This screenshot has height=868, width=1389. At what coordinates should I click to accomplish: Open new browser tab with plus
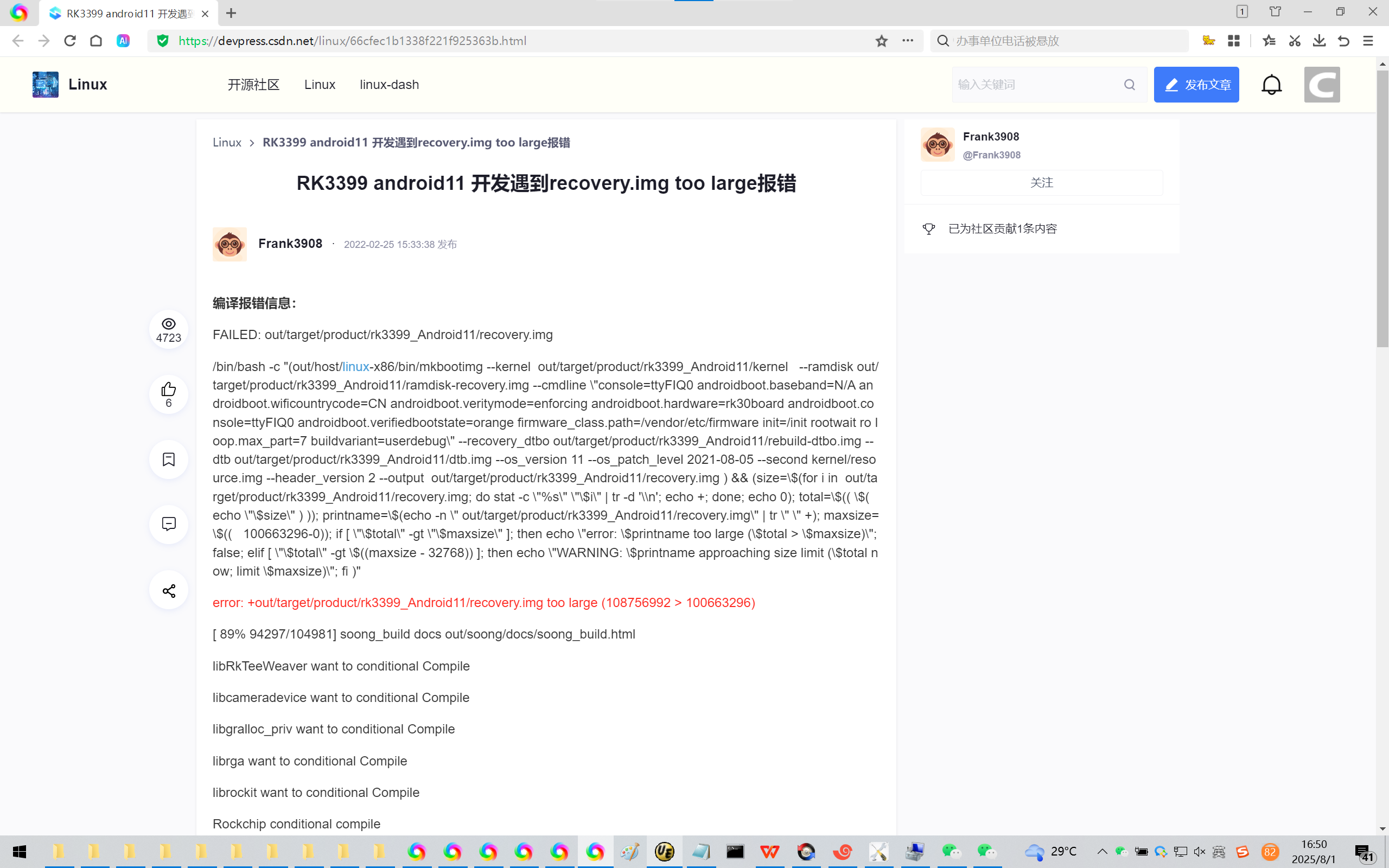click(231, 13)
